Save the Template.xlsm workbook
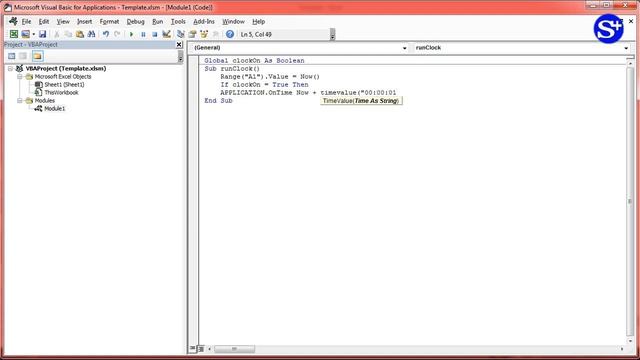640x360 pixels. [42, 34]
